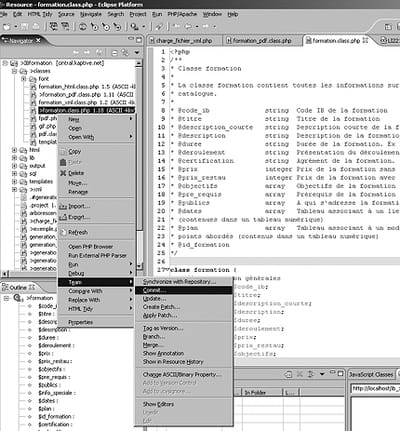Screen dimensions: 400x431
Task: Choose Commit from Team submenu
Action: point(184,290)
